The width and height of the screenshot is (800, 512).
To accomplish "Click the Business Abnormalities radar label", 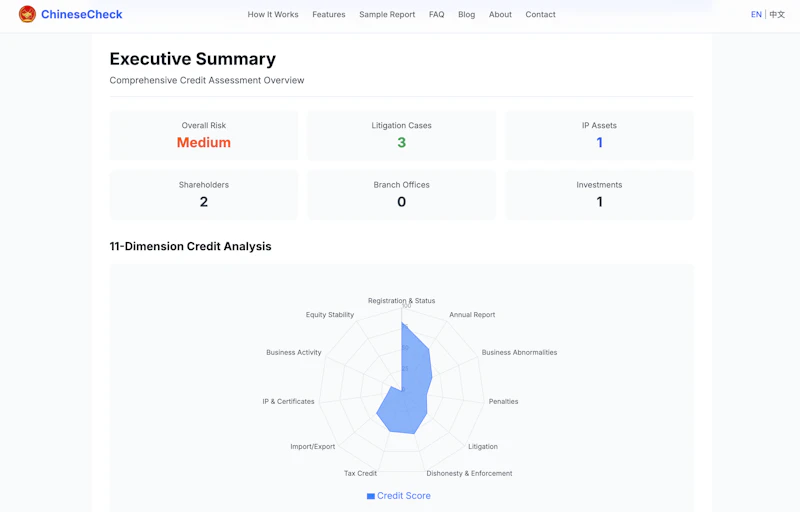I will (x=519, y=352).
